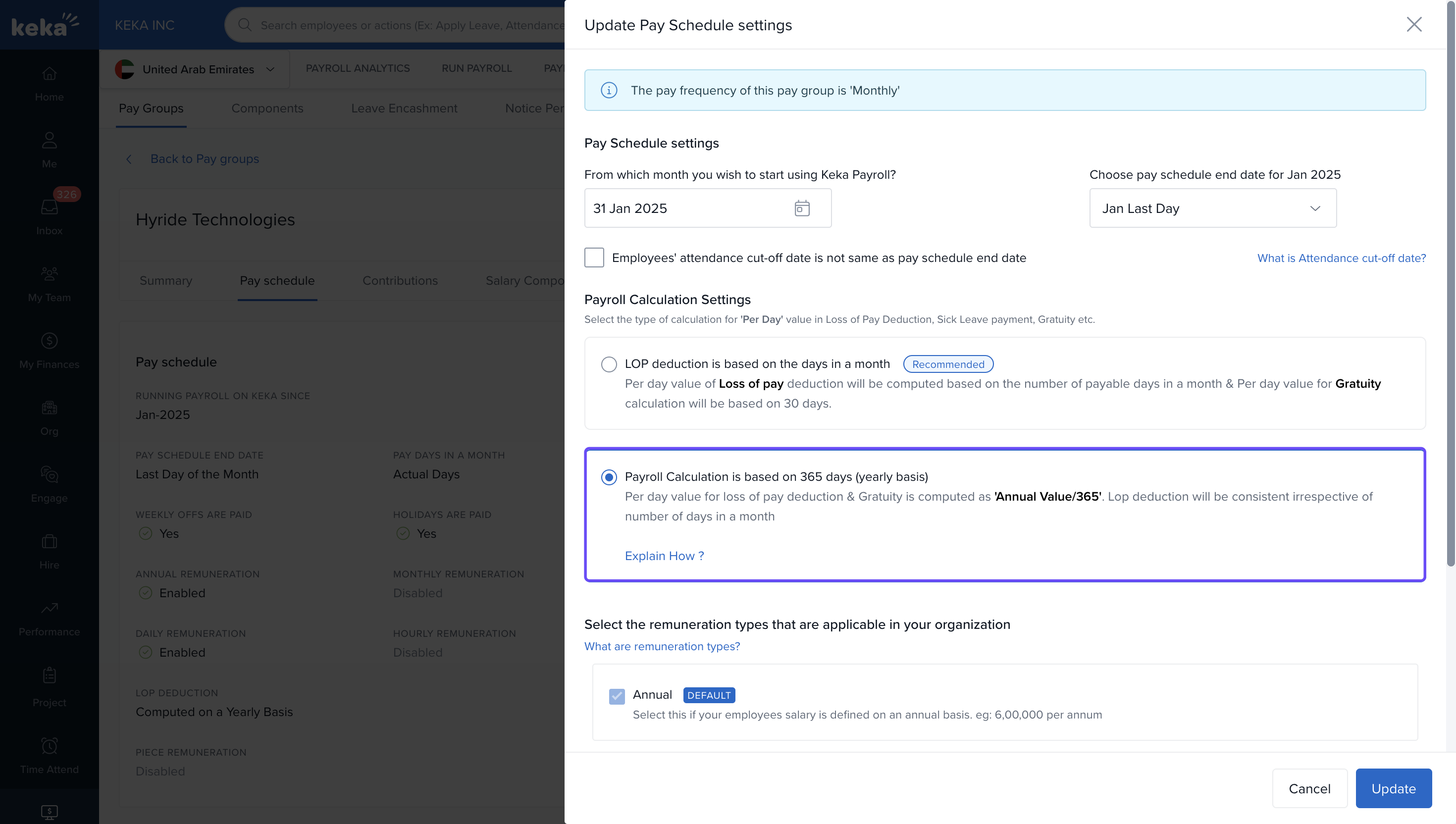The width and height of the screenshot is (1456, 824).
Task: Open My Finances in sidebar
Action: [49, 341]
